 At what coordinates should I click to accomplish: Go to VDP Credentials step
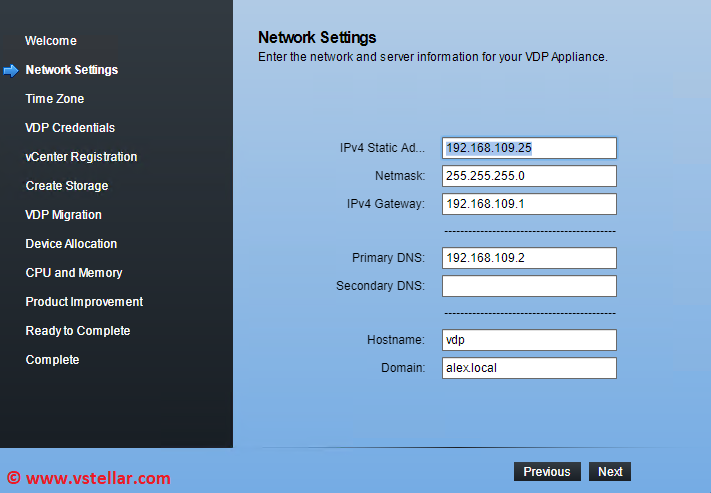70,128
